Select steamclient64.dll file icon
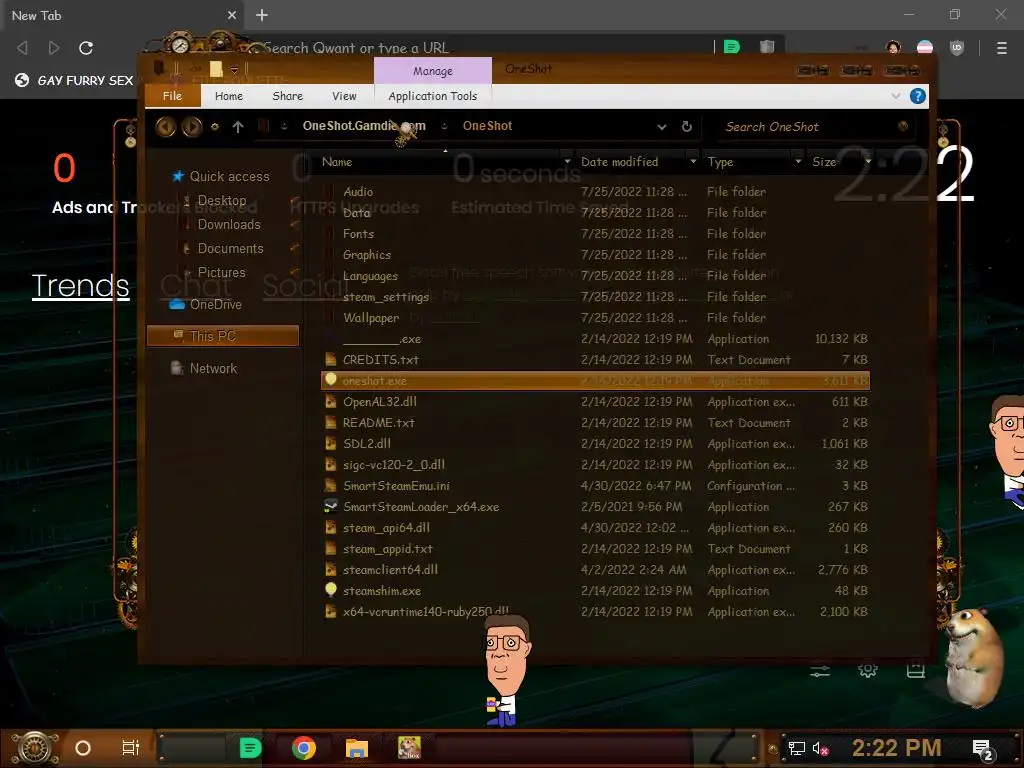This screenshot has height=768, width=1024. point(331,569)
